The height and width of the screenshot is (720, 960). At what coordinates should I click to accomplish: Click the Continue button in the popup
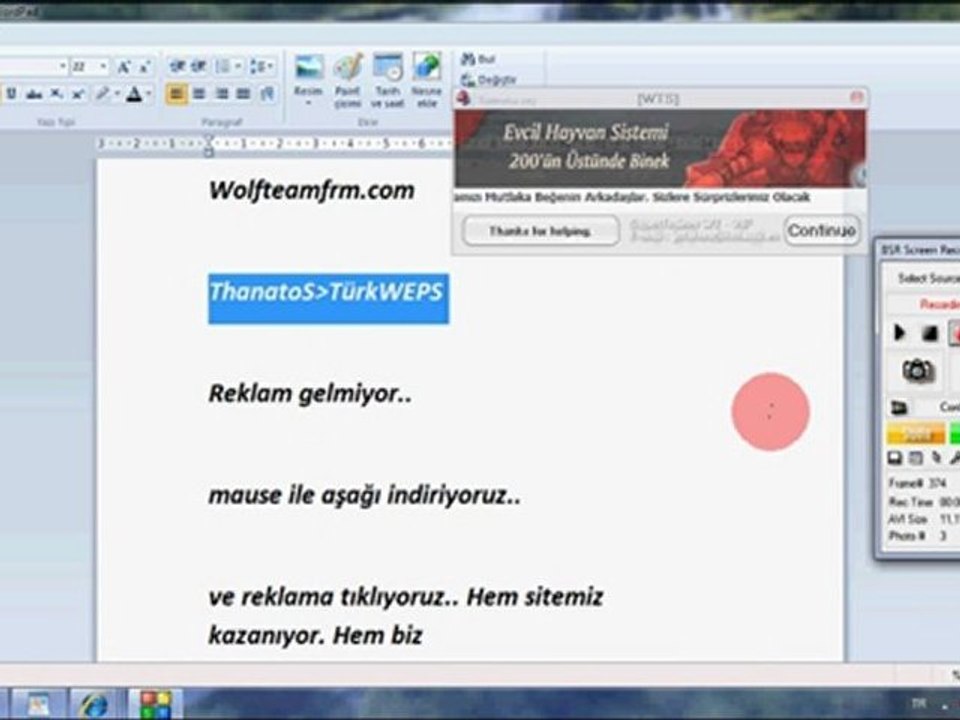pyautogui.click(x=822, y=231)
